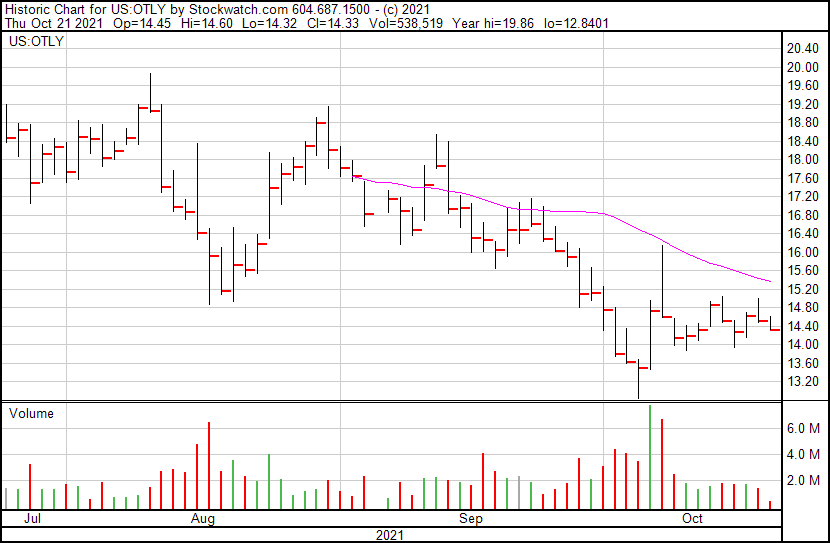
Task: Select the 20.40 price axis label
Action: click(802, 49)
